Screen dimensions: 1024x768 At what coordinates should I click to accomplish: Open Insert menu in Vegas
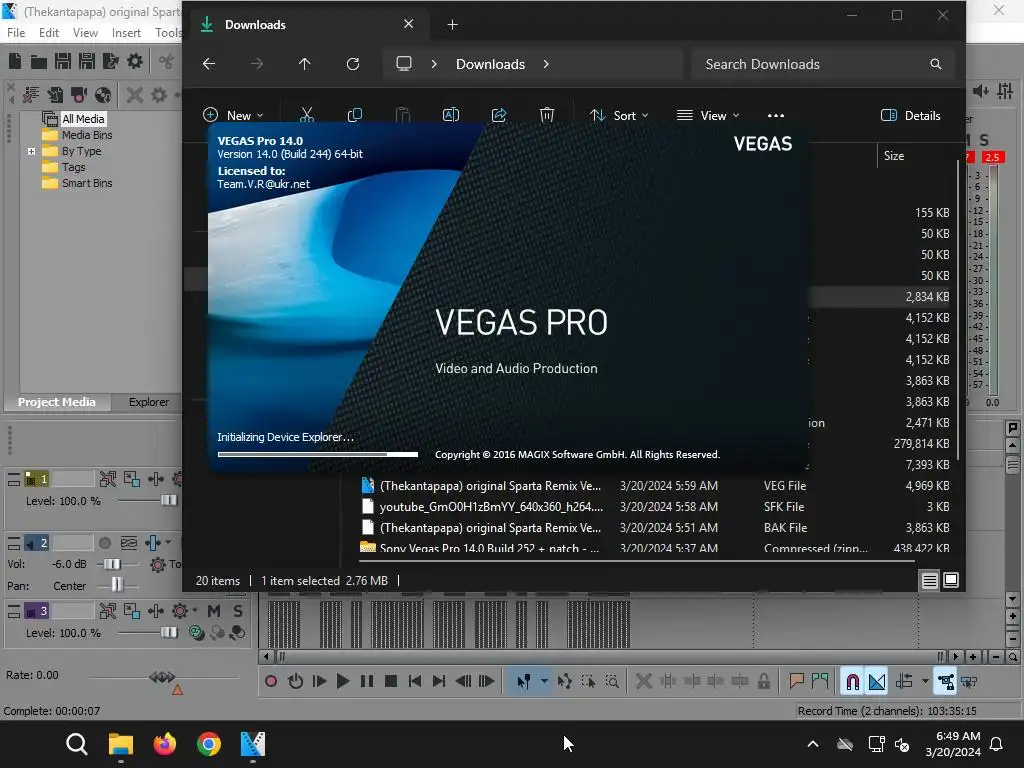click(x=126, y=33)
